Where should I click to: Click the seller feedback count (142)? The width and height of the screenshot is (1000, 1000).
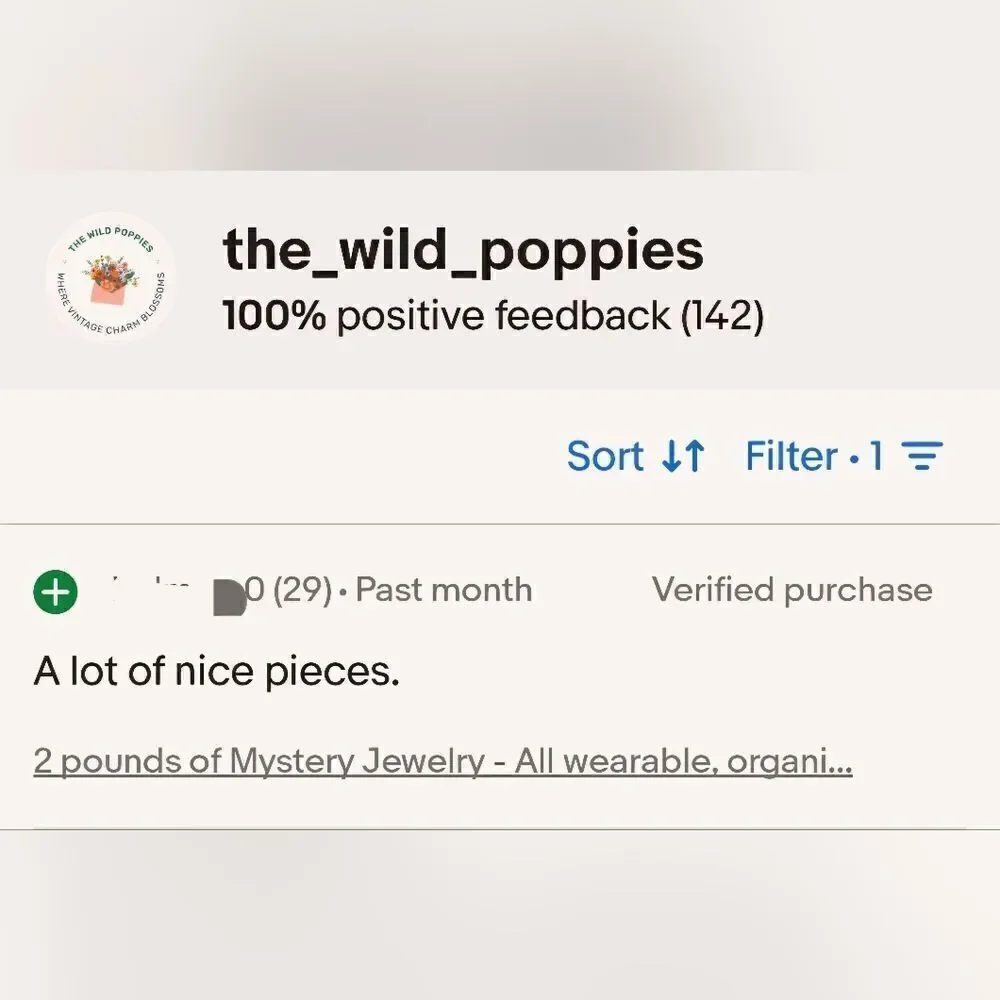click(x=722, y=317)
